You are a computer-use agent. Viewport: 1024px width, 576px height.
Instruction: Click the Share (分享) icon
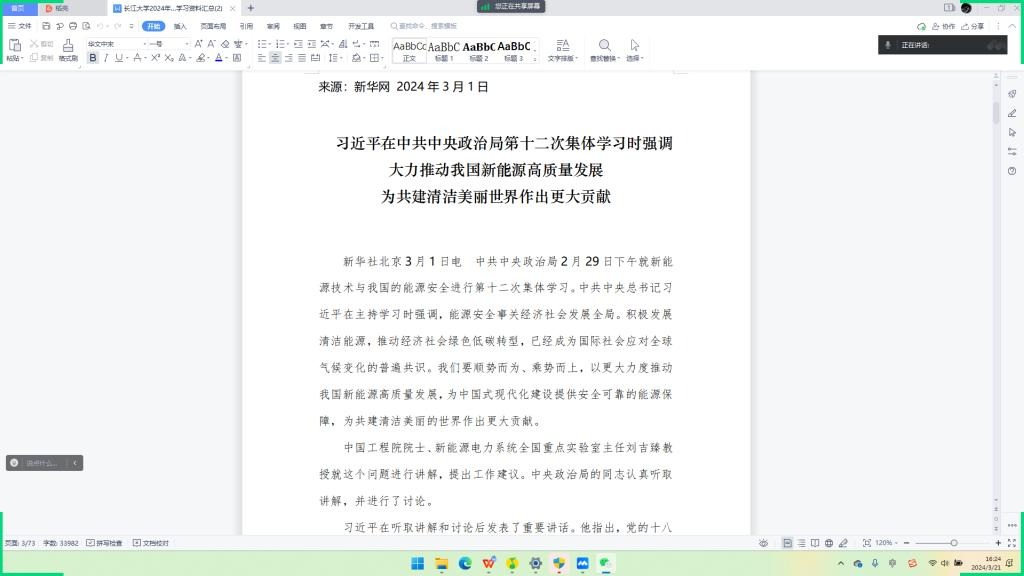pos(972,26)
